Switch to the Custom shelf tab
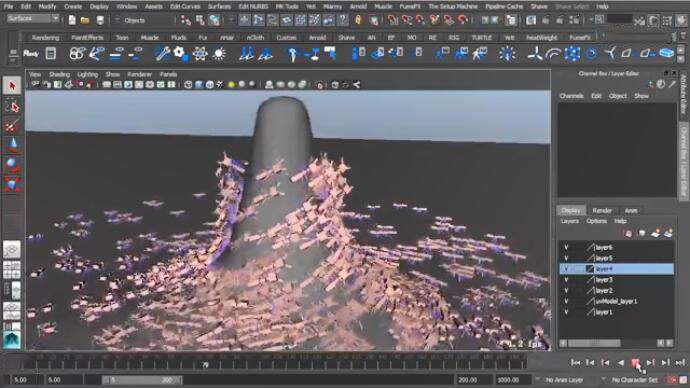 pyautogui.click(x=286, y=38)
